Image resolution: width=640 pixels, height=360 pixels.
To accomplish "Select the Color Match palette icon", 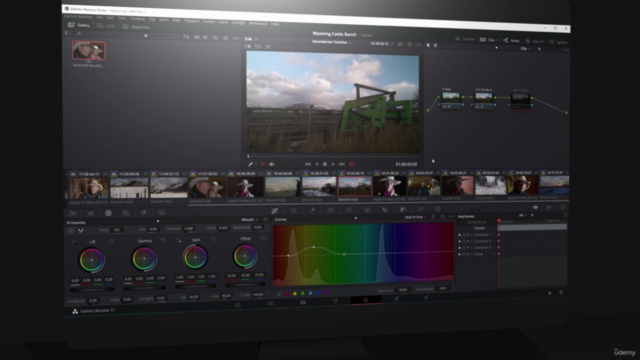I will coord(91,213).
